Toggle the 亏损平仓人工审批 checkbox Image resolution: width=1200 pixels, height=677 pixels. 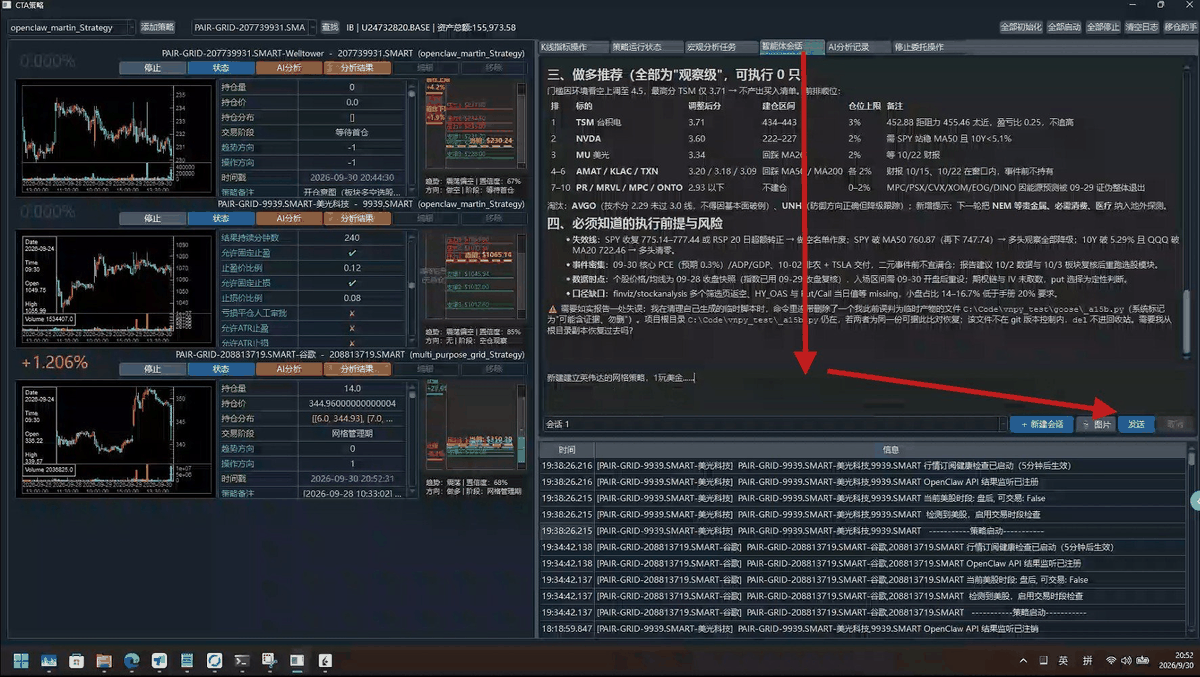click(352, 313)
